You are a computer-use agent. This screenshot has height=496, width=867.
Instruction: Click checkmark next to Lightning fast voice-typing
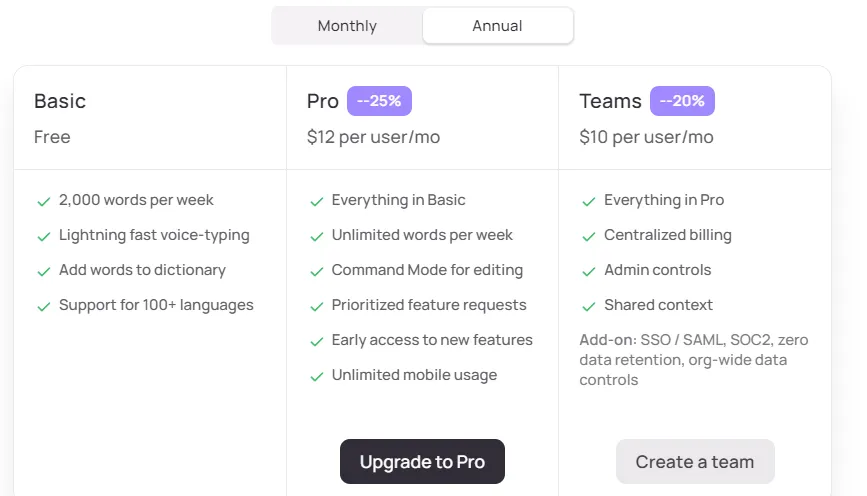(x=44, y=237)
